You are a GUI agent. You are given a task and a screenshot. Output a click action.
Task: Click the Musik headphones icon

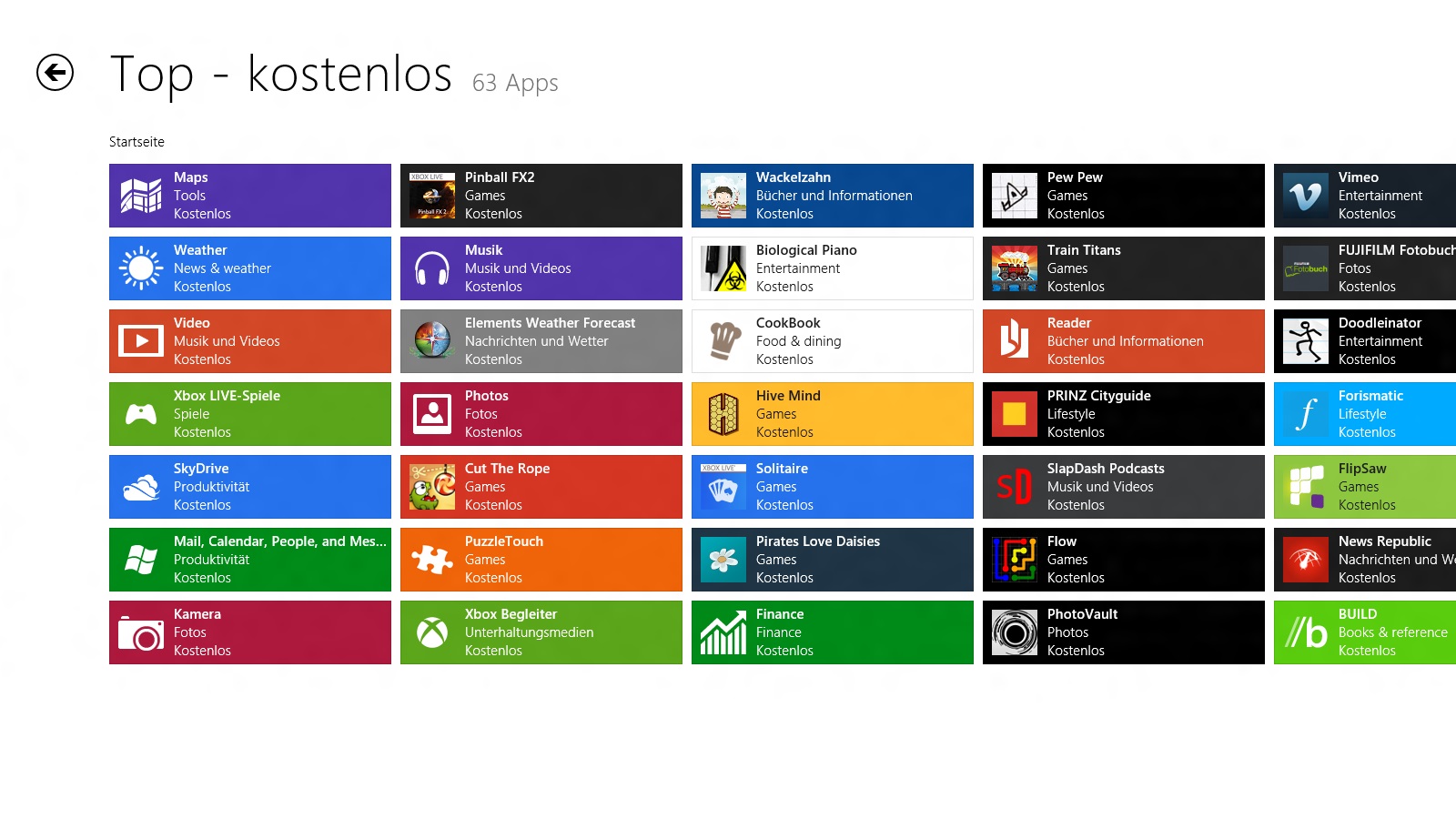pos(432,268)
